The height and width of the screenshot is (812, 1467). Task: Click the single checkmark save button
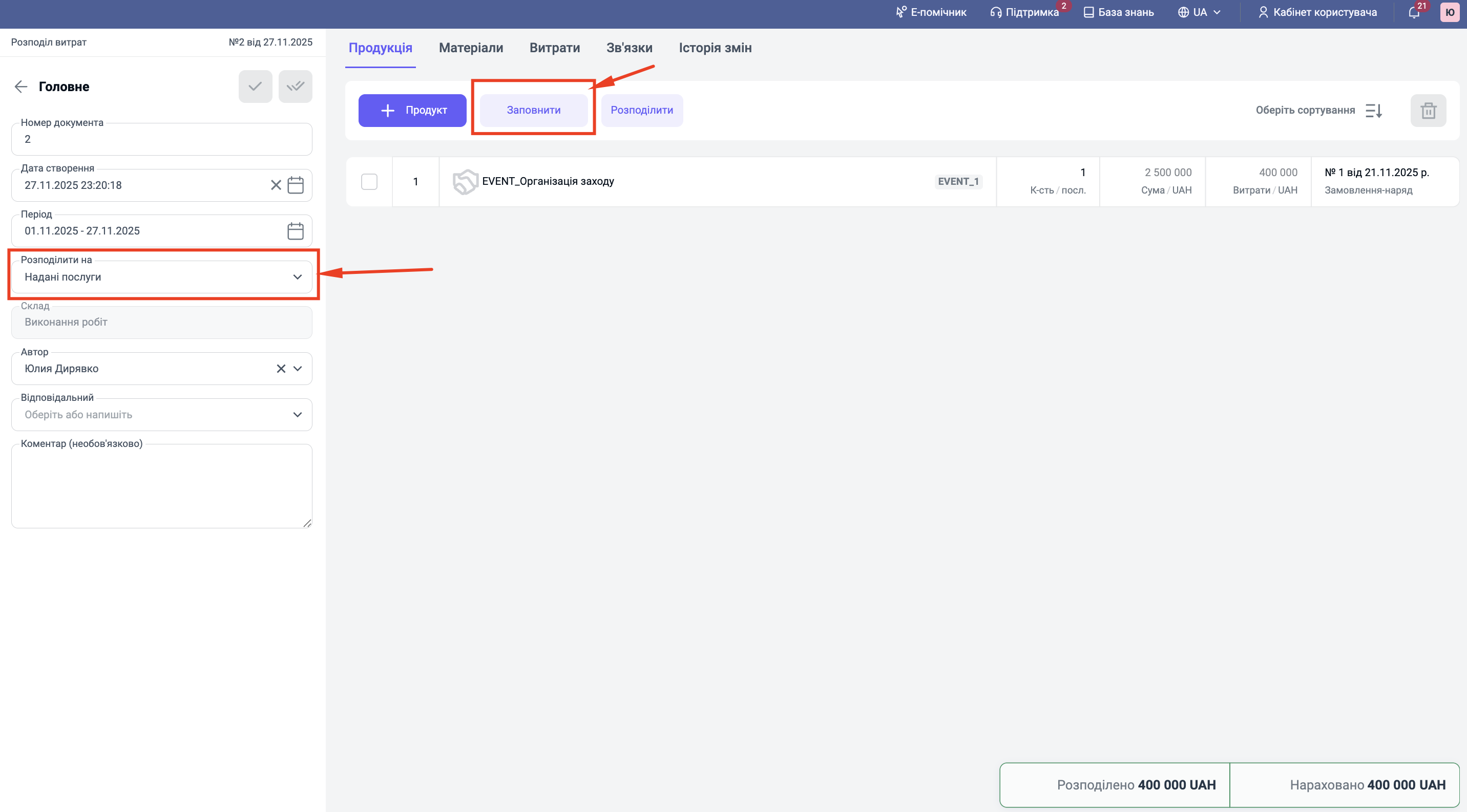pyautogui.click(x=255, y=87)
